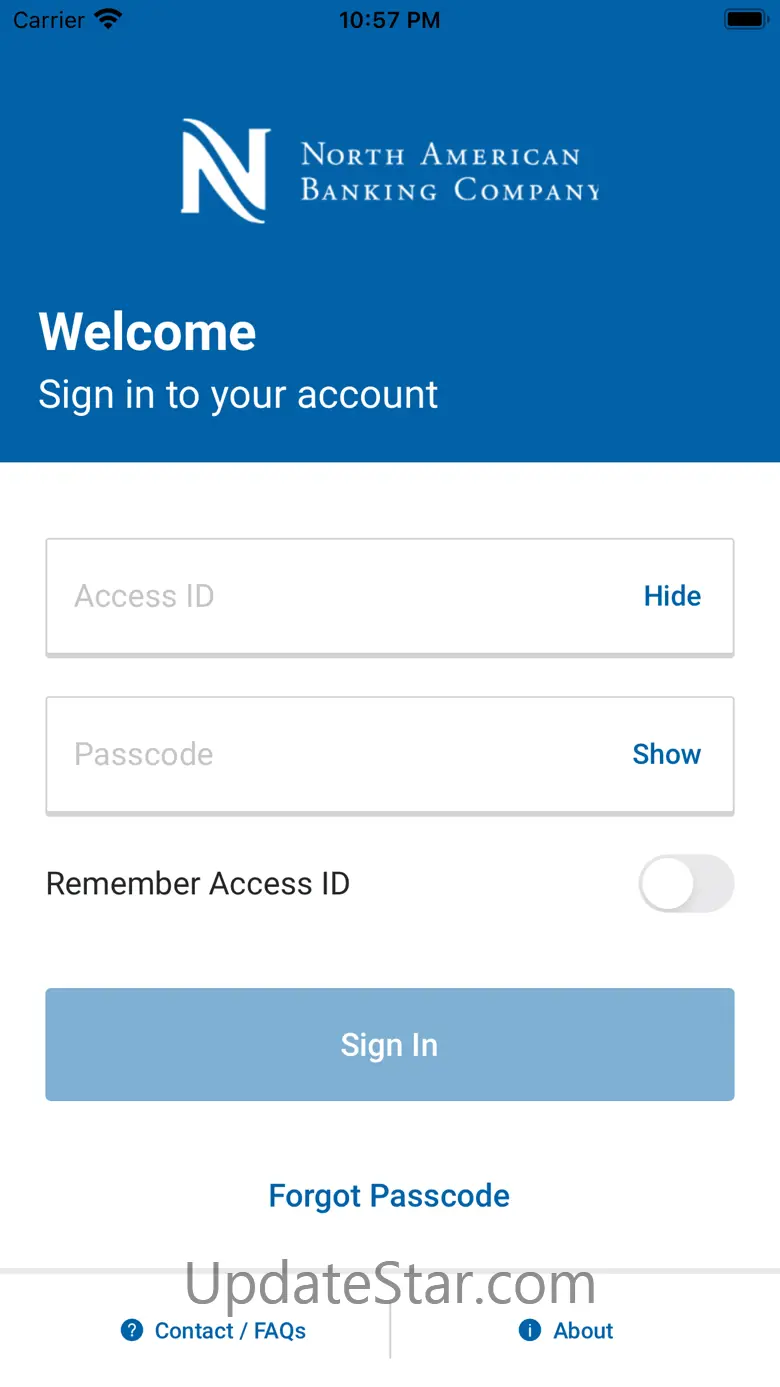Focus the Access ID input field
Image resolution: width=780 pixels, height=1387 pixels.
pos(390,597)
